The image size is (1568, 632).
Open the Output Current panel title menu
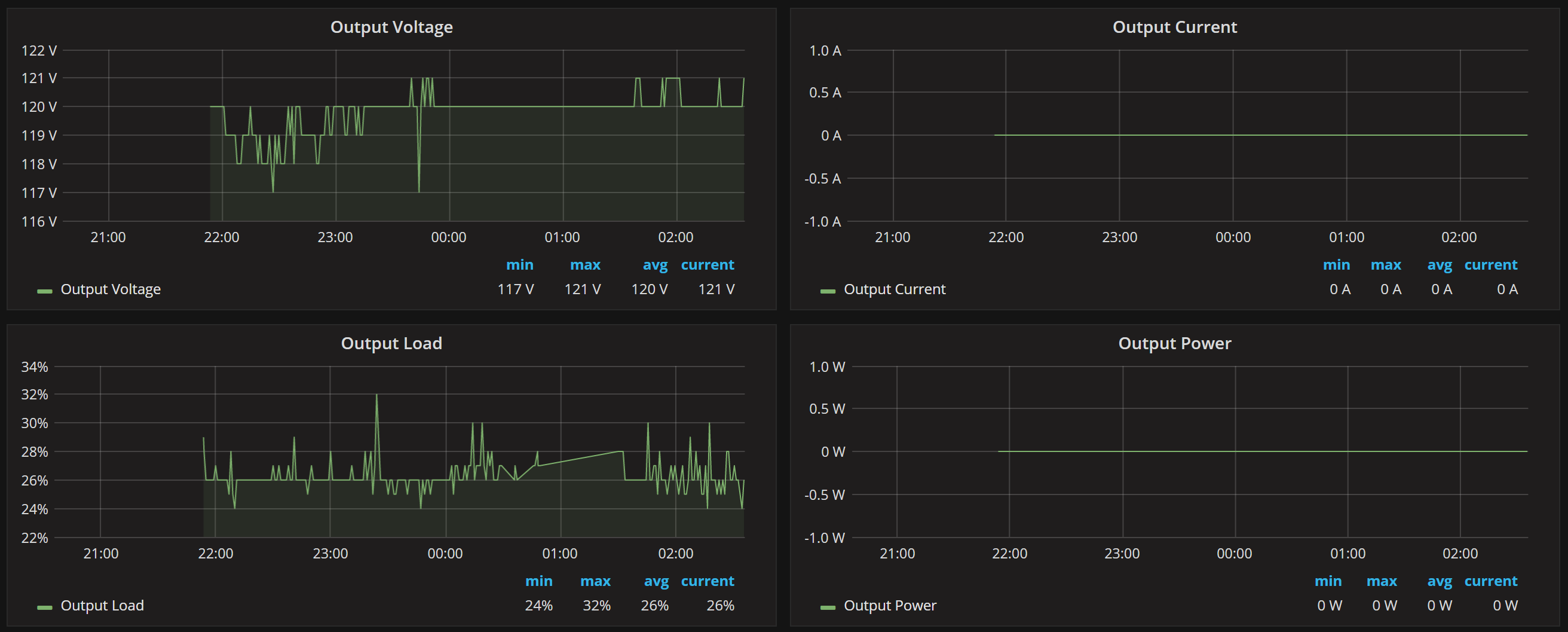tap(1174, 28)
